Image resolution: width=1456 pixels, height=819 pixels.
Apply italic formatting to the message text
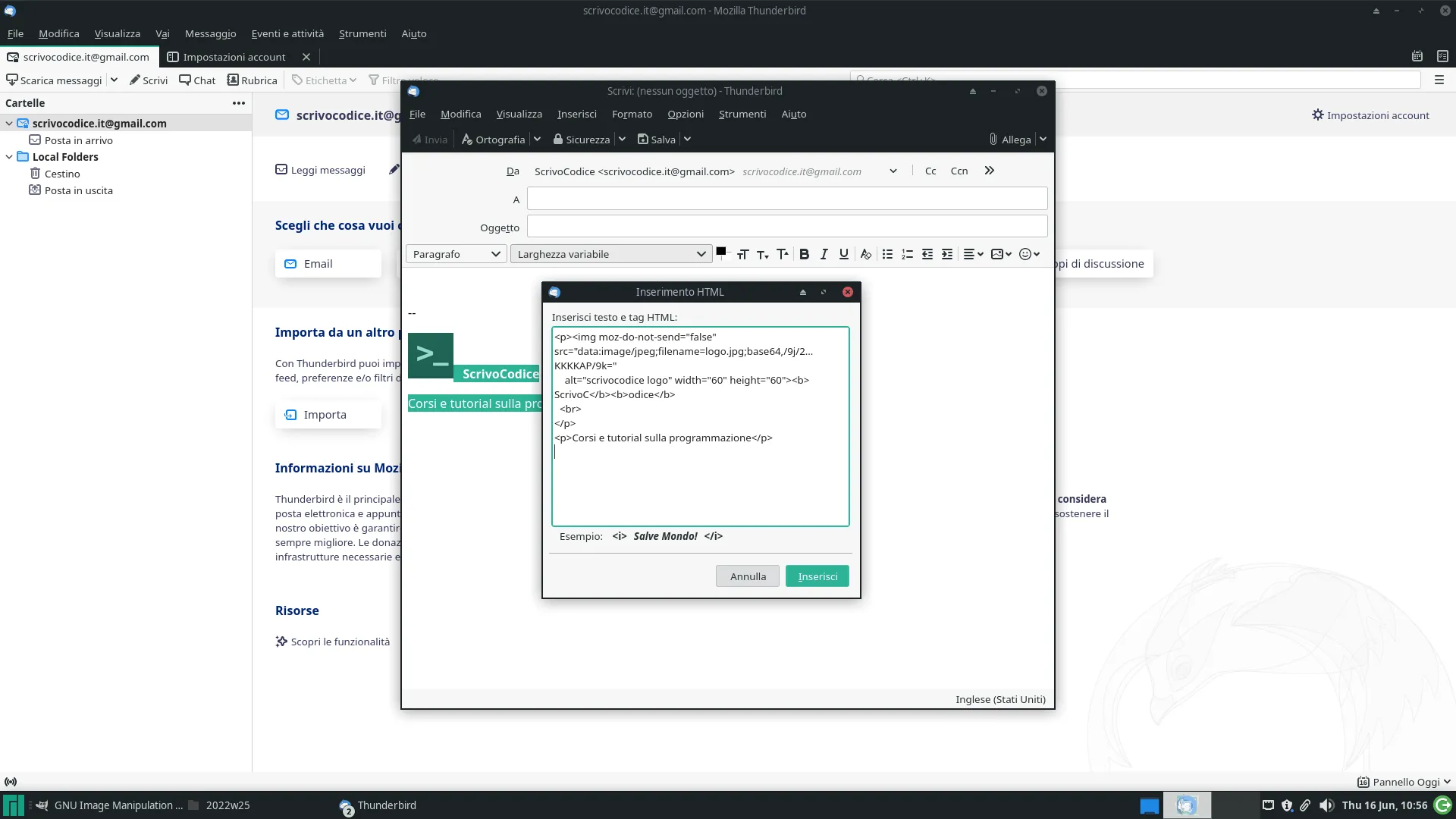tap(824, 254)
